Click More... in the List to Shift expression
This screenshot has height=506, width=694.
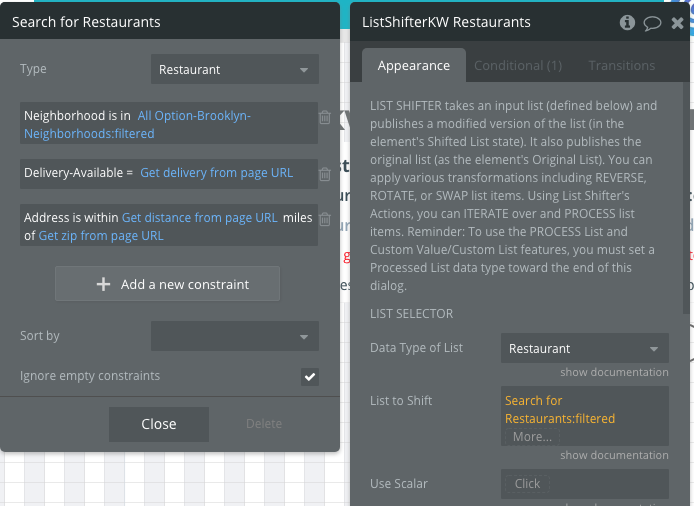click(x=532, y=436)
